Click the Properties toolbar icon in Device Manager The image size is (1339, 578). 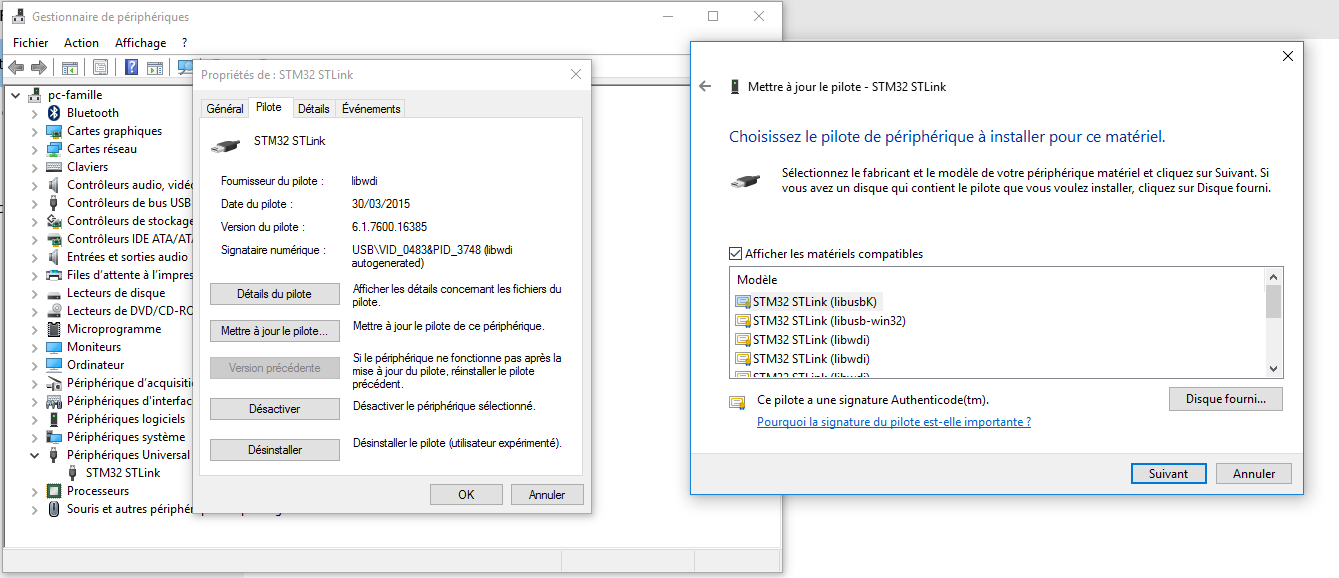[100, 68]
